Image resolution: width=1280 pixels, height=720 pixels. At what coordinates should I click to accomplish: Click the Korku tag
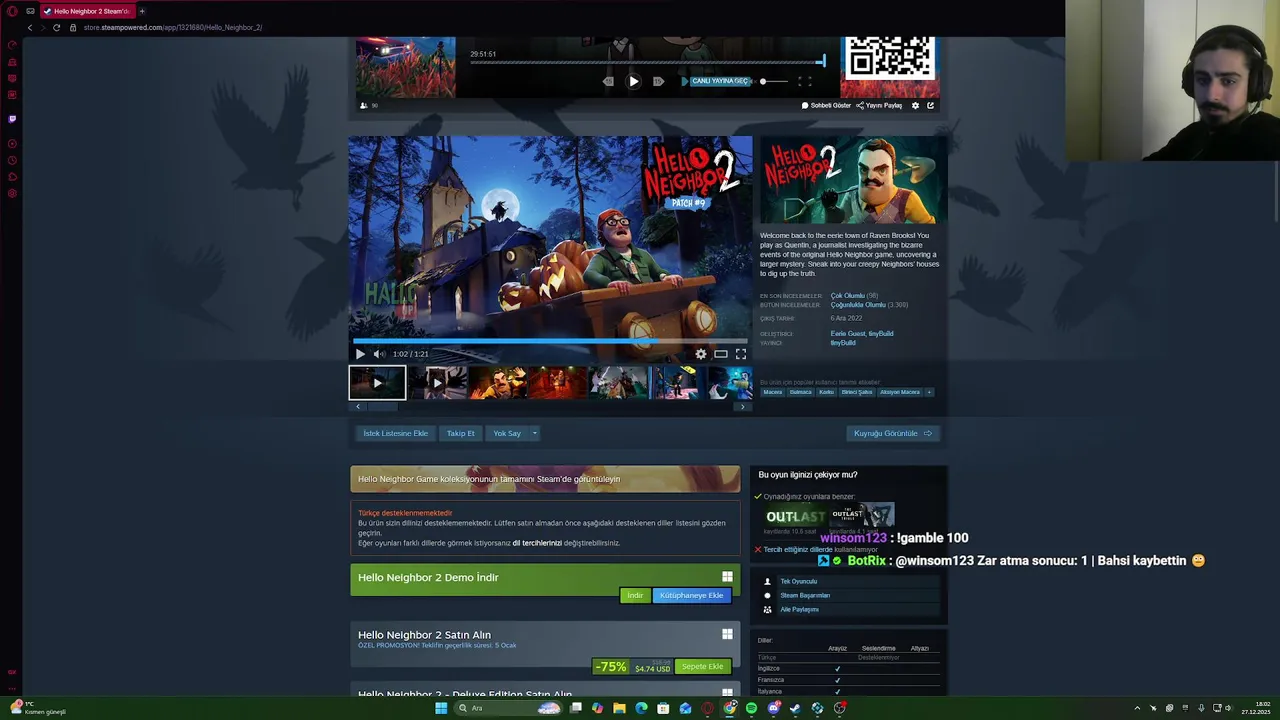pos(826,392)
